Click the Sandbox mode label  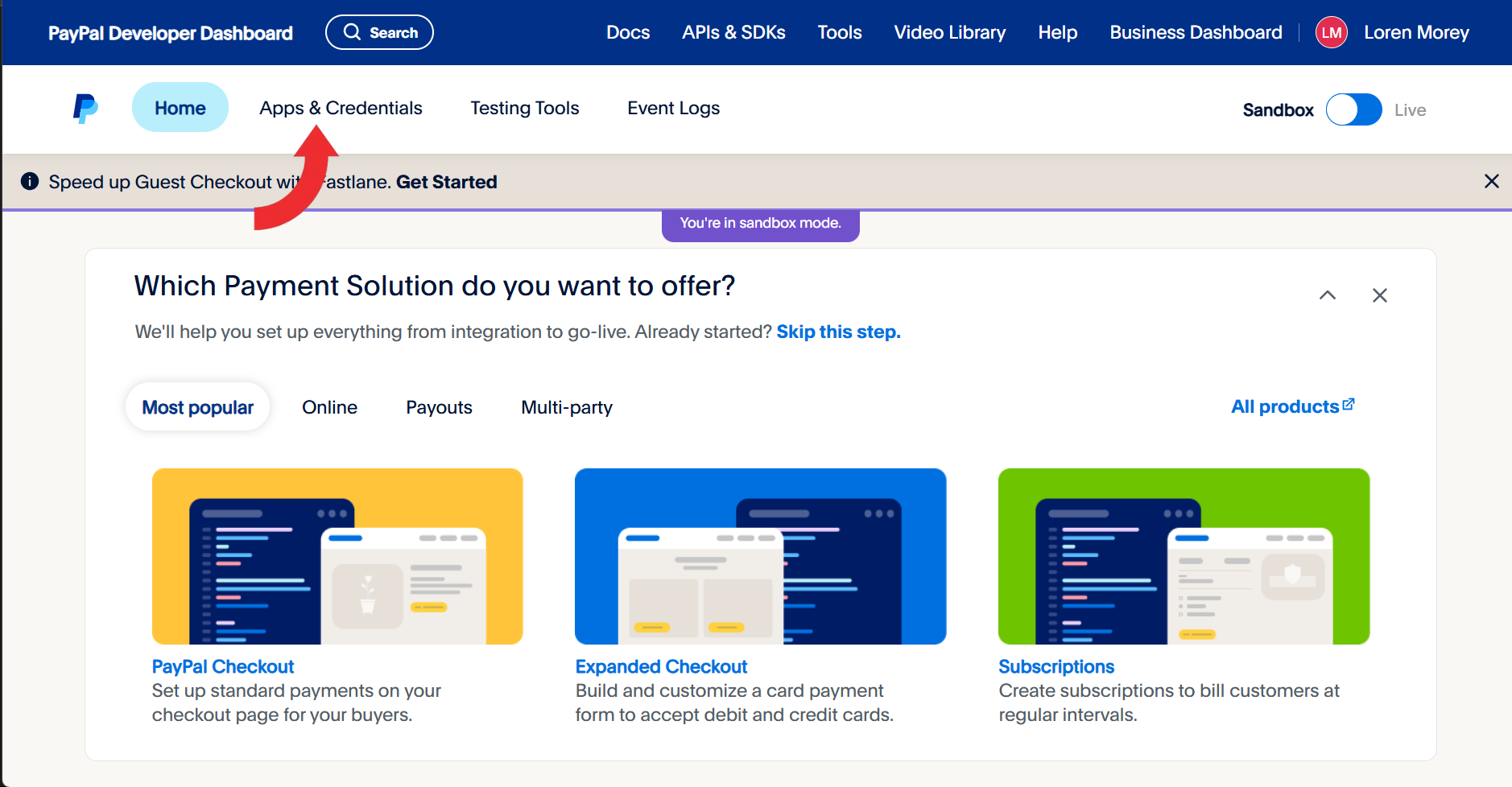point(1278,110)
